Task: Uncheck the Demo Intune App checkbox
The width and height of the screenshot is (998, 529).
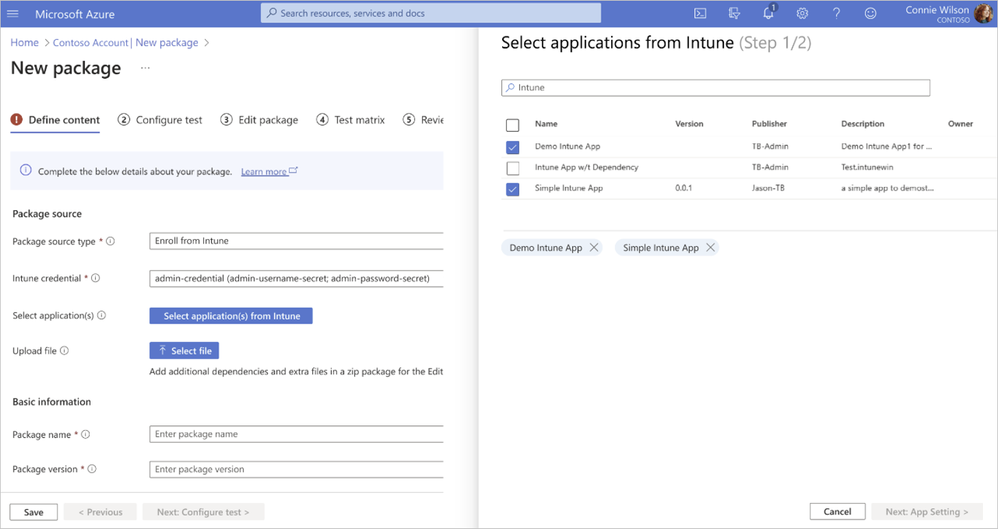Action: pyautogui.click(x=513, y=147)
